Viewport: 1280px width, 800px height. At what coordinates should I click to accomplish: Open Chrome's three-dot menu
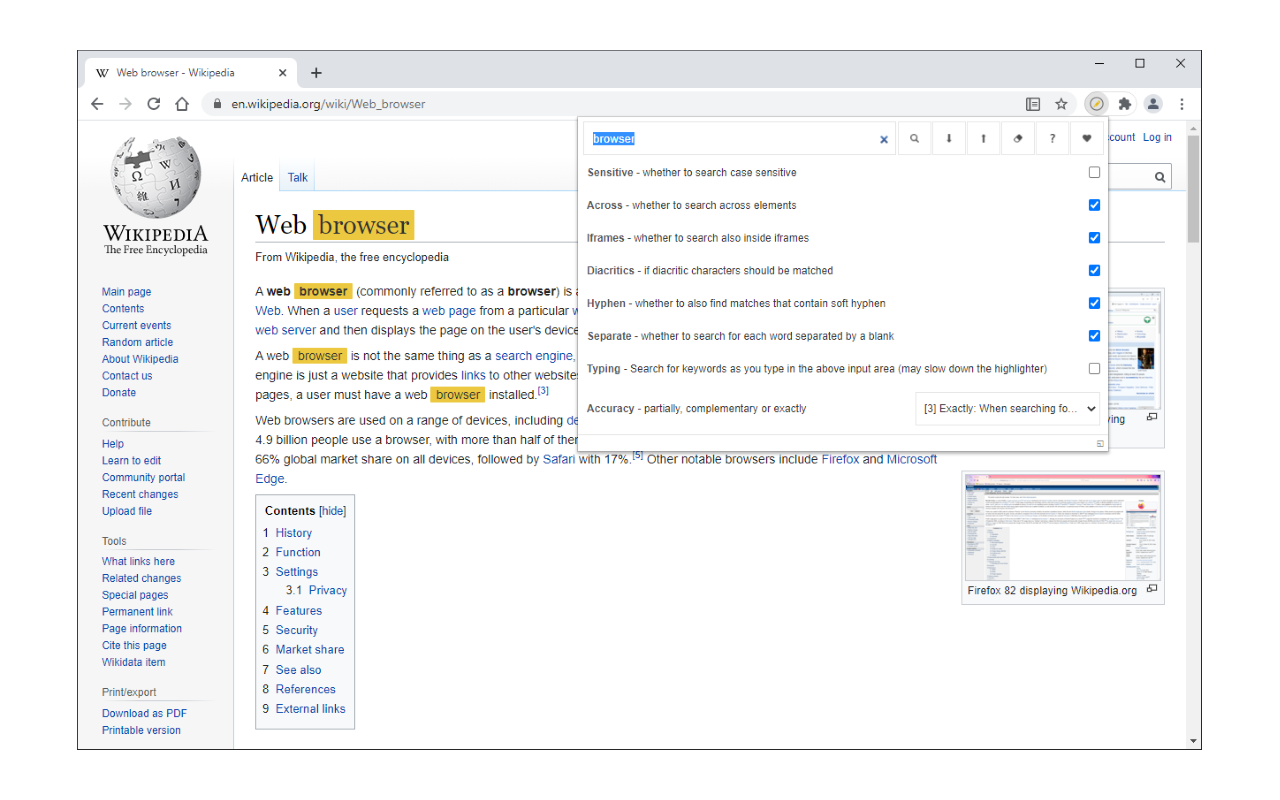click(x=1182, y=103)
